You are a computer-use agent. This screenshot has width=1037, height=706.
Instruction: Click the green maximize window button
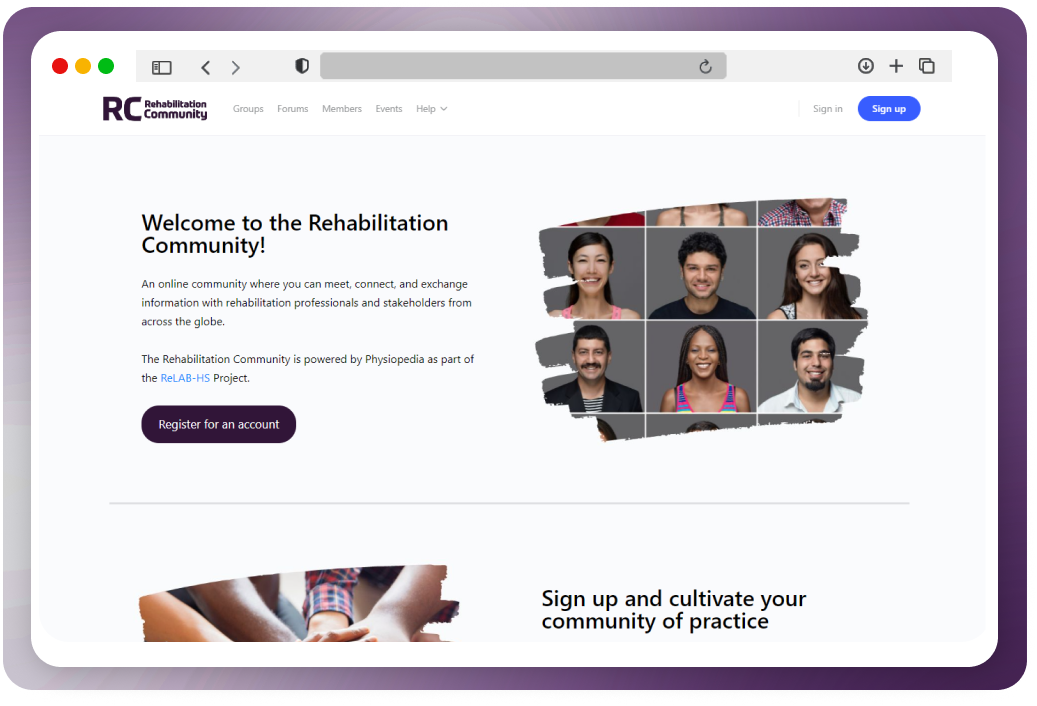[x=106, y=66]
